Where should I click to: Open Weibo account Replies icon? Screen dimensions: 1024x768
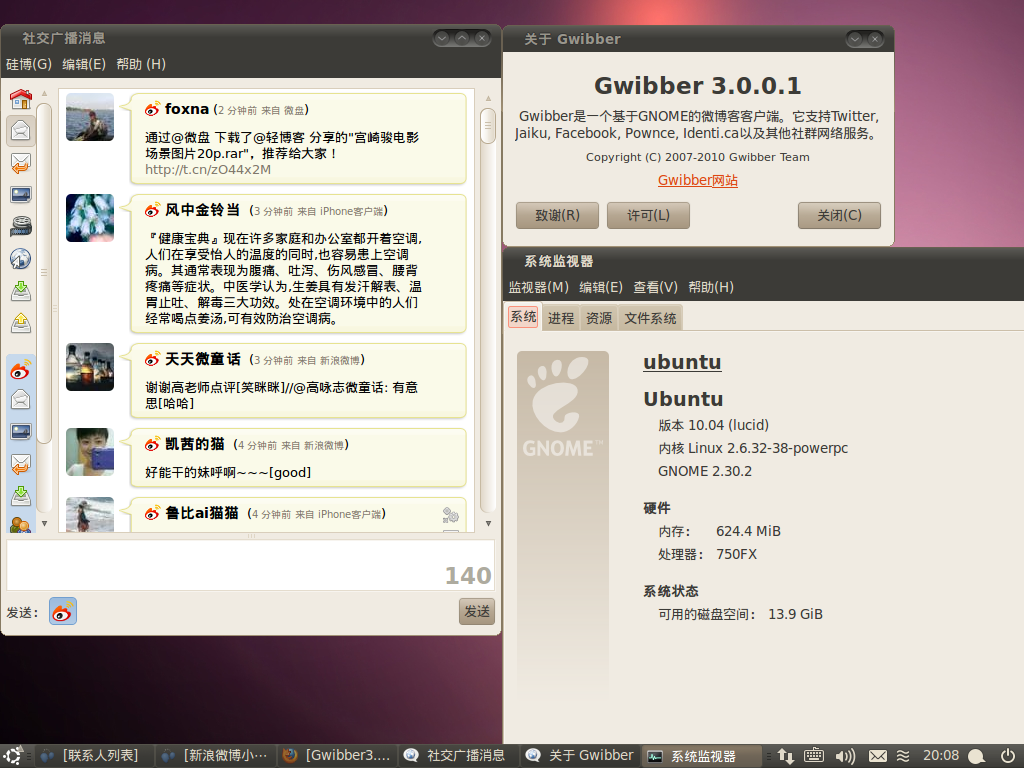tap(21, 464)
